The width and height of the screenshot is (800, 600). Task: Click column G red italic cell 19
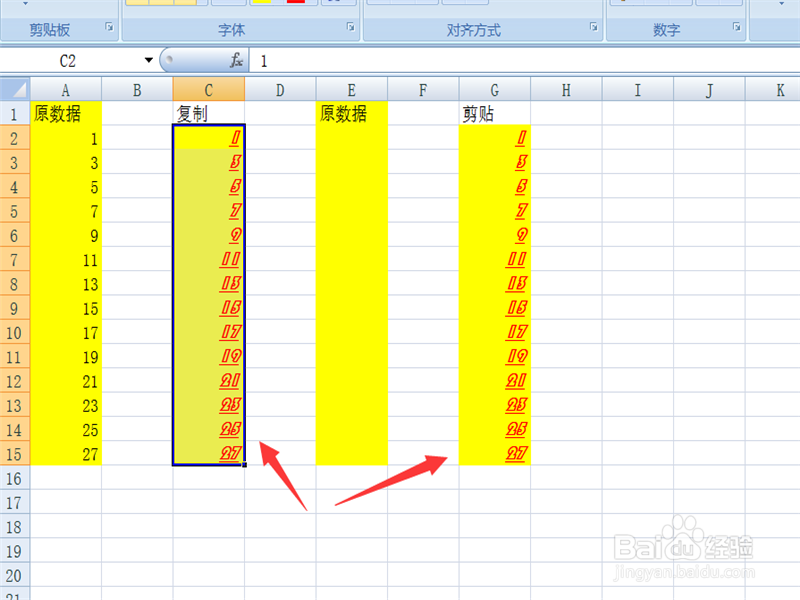[494, 357]
